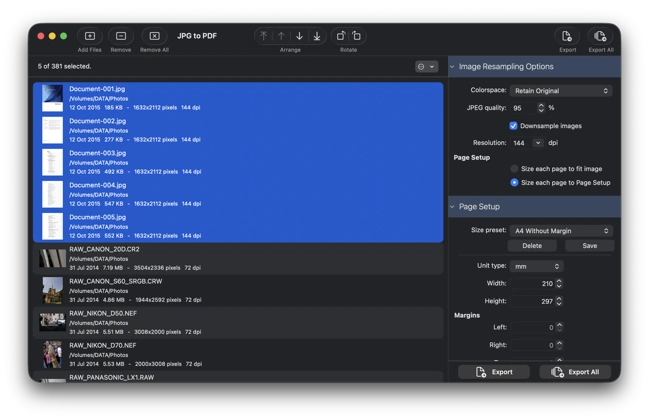Move selection to bottom with Arrange icon
649x419 pixels.
click(317, 36)
